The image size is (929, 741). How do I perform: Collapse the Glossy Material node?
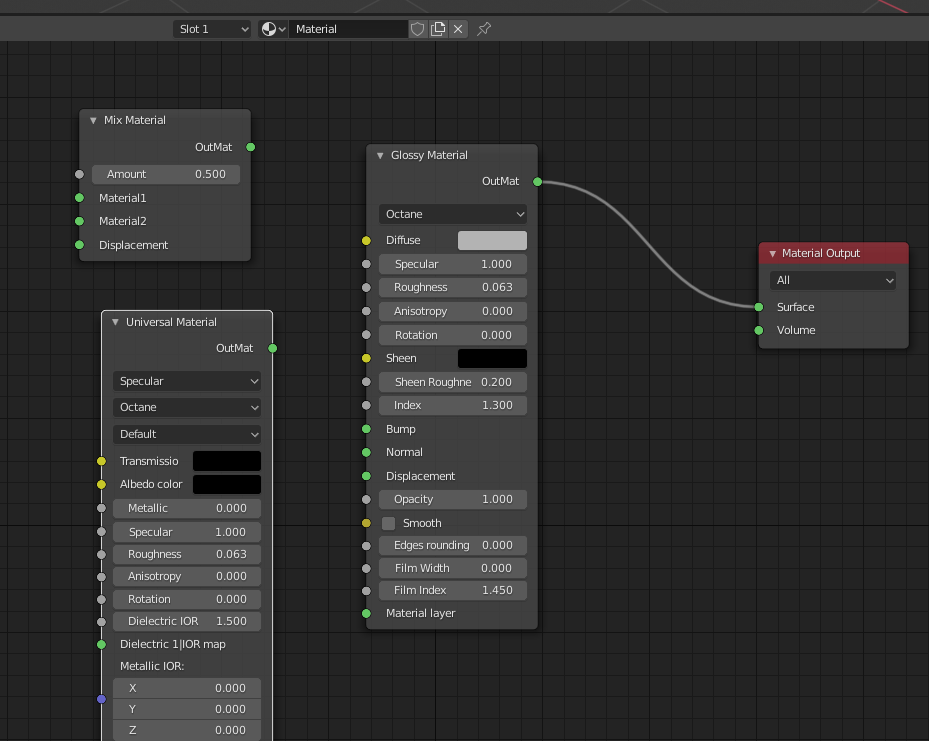(380, 155)
